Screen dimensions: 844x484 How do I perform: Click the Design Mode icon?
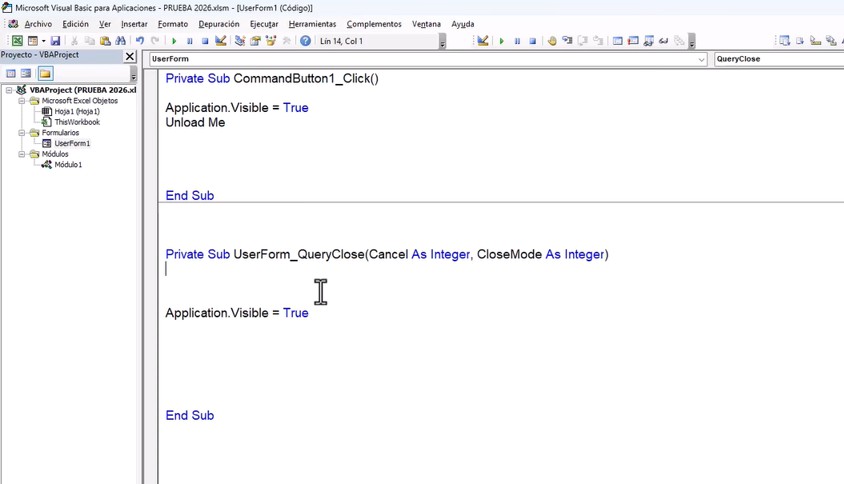coord(221,41)
